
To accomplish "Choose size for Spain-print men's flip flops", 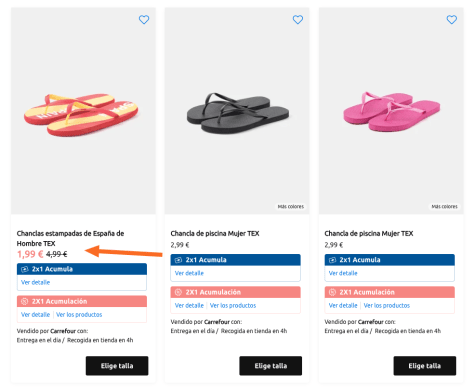I will point(117,366).
